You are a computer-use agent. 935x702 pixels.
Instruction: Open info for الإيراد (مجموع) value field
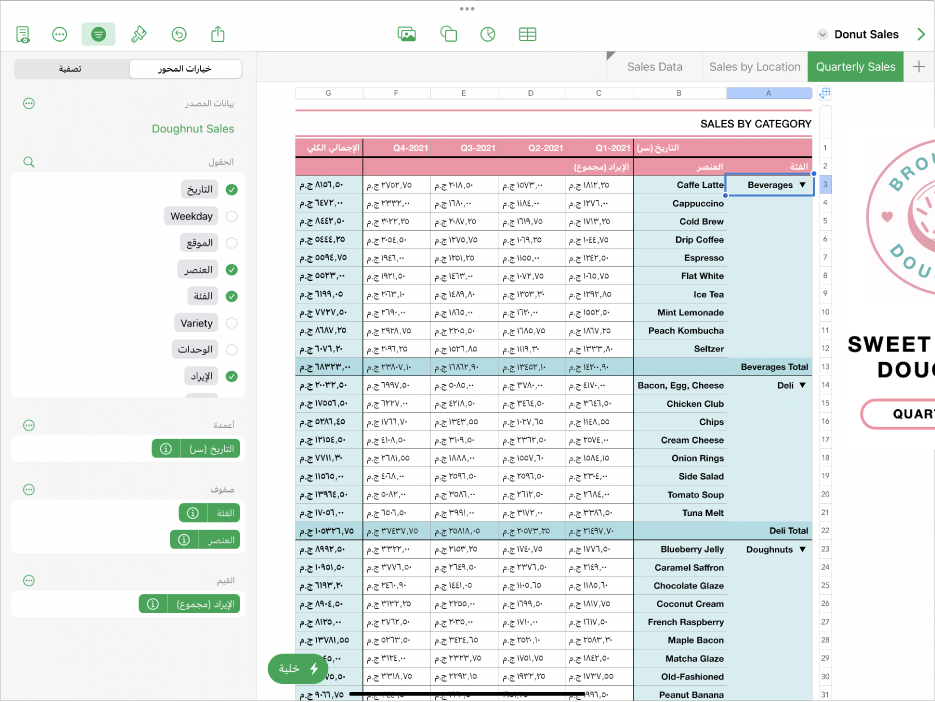tap(153, 604)
